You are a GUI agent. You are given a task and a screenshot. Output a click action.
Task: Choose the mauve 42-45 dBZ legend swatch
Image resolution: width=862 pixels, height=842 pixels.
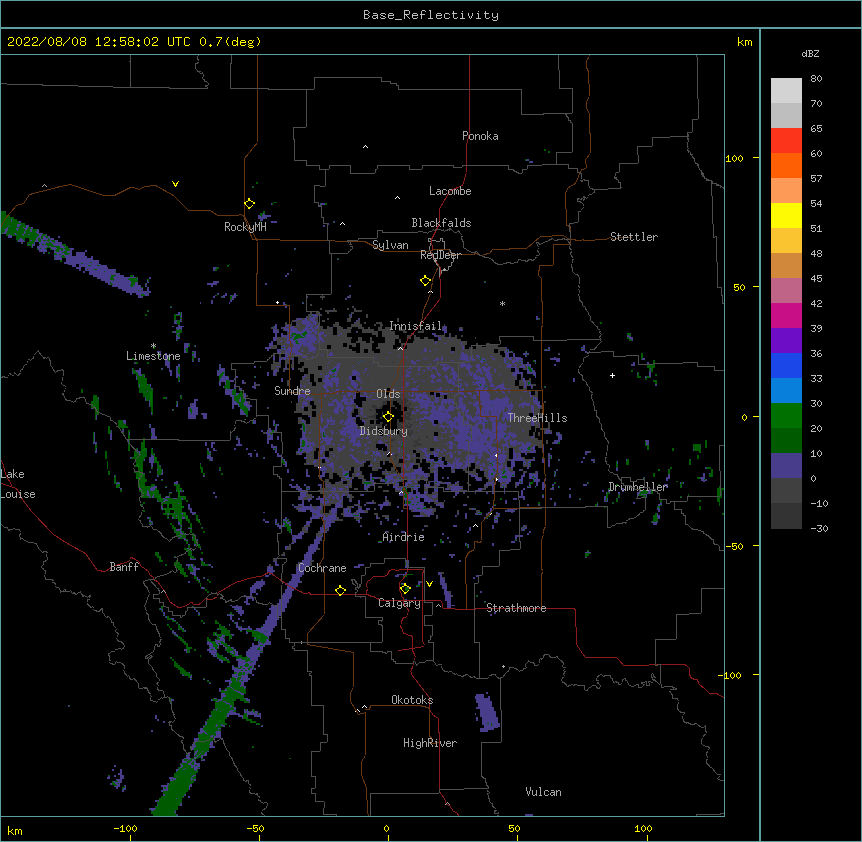[x=786, y=290]
